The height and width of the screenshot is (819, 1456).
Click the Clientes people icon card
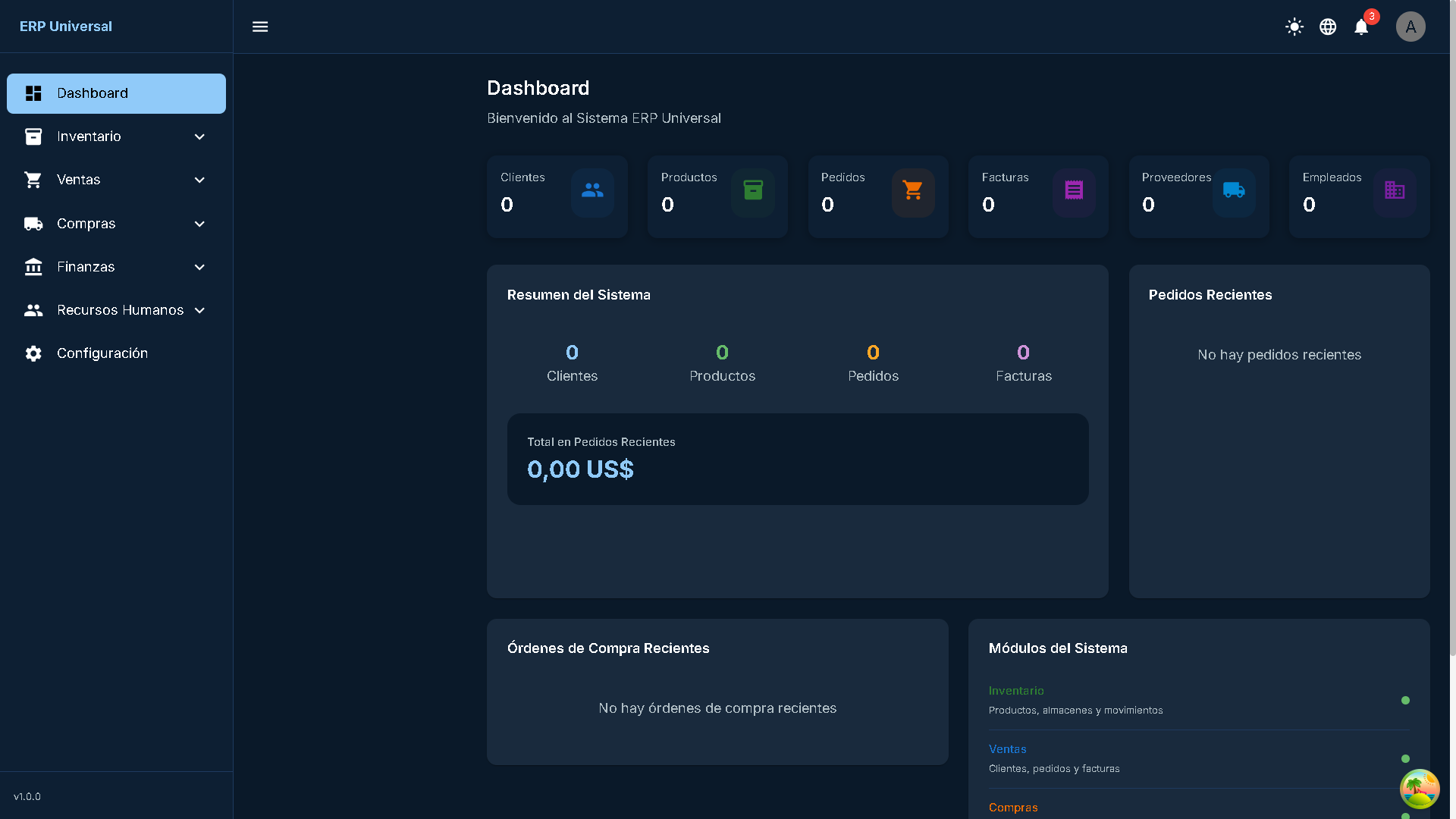click(592, 191)
